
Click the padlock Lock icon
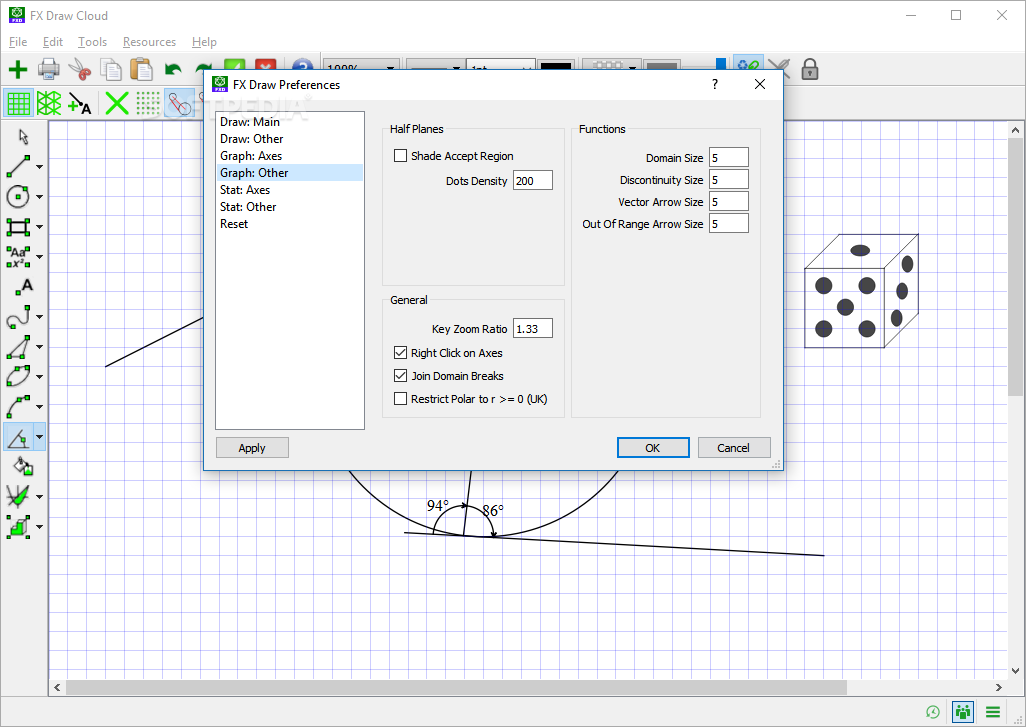(x=809, y=69)
